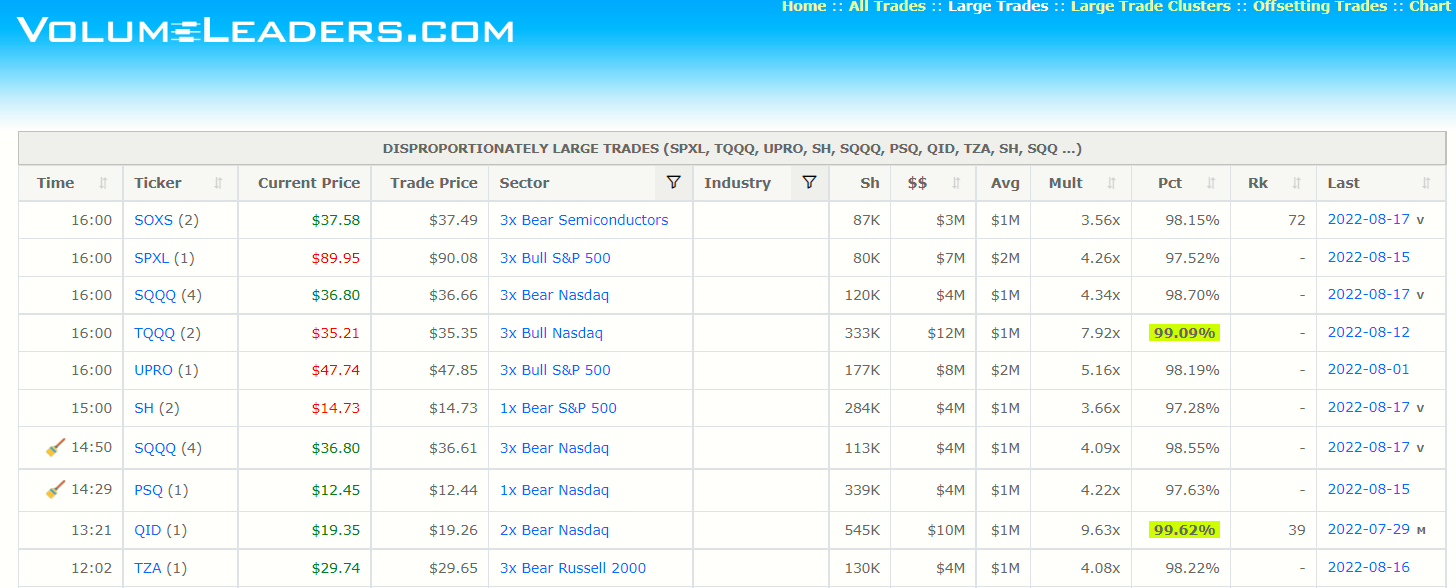The width and height of the screenshot is (1456, 588).
Task: Select Offsetting Trades in the navigation bar
Action: coord(1320,6)
